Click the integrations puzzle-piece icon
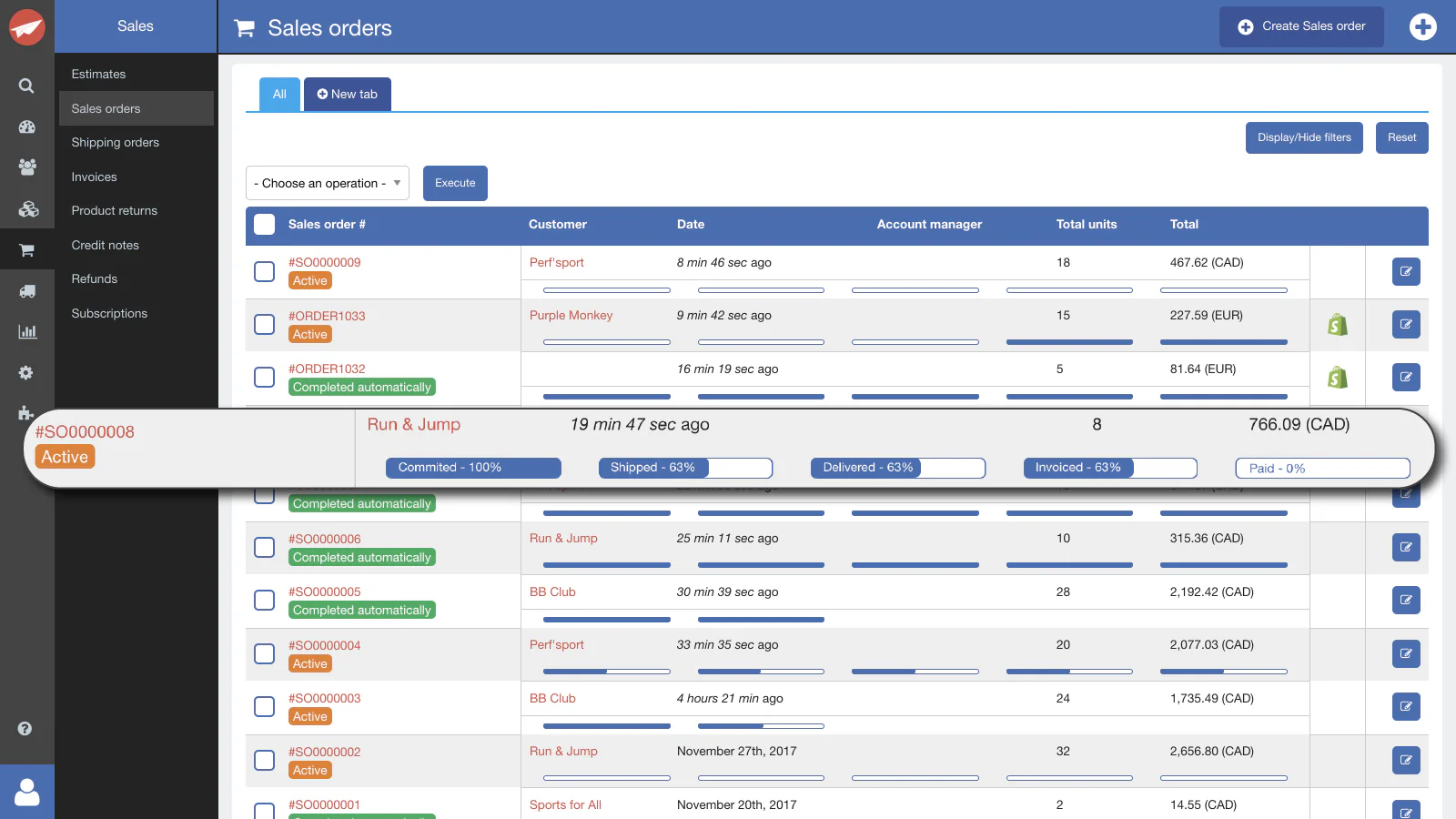The height and width of the screenshot is (819, 1456). click(26, 413)
